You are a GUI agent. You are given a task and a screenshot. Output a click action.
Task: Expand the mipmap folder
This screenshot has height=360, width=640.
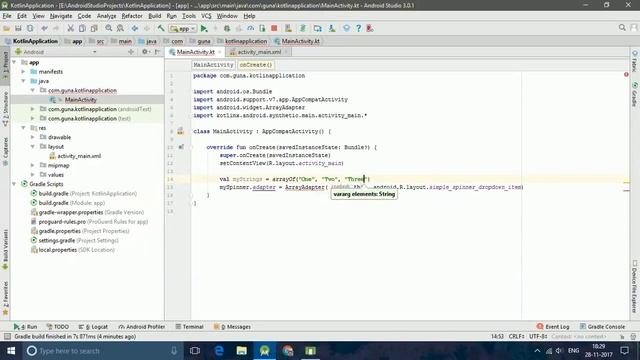pyautogui.click(x=33, y=165)
